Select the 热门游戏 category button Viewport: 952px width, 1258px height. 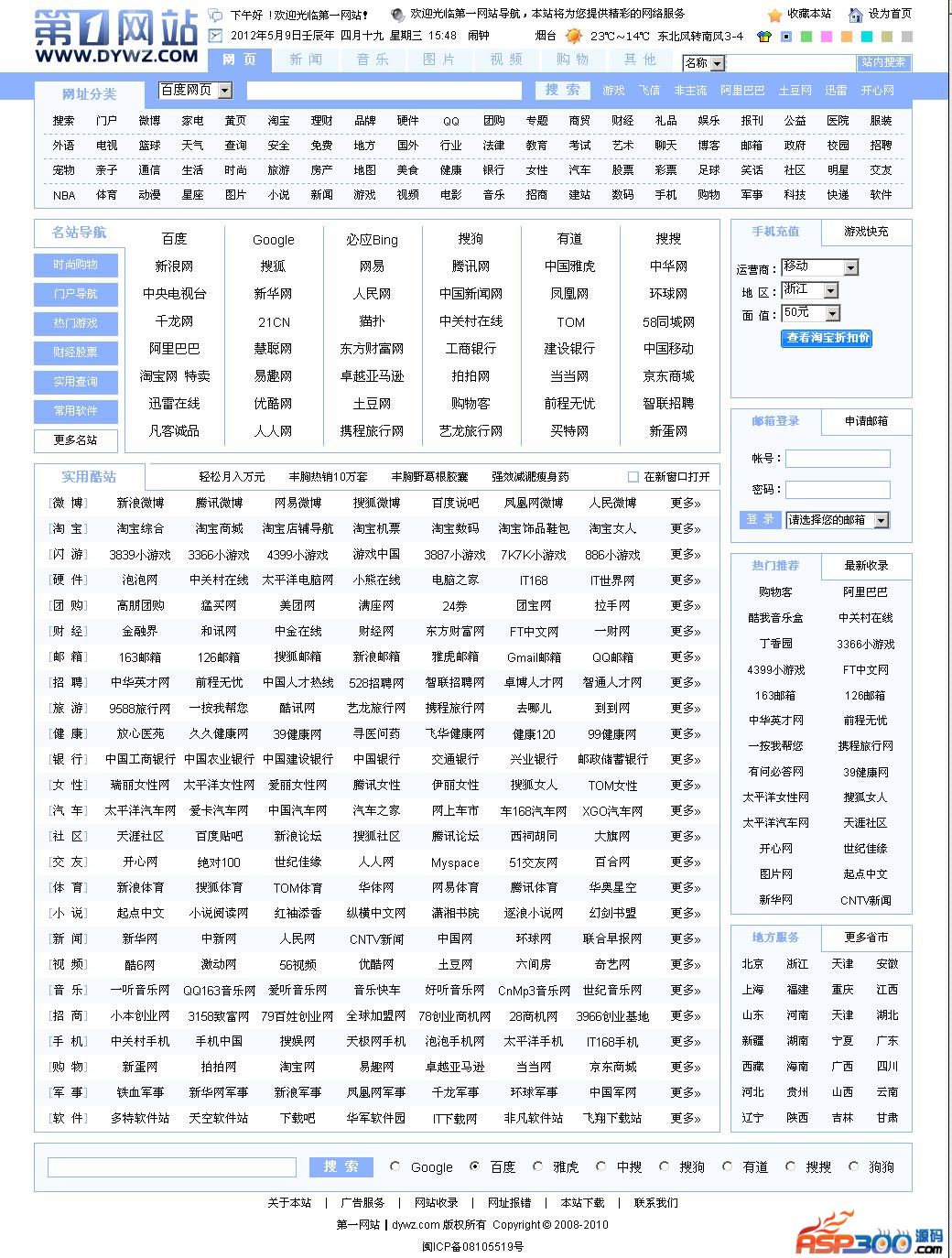(75, 323)
